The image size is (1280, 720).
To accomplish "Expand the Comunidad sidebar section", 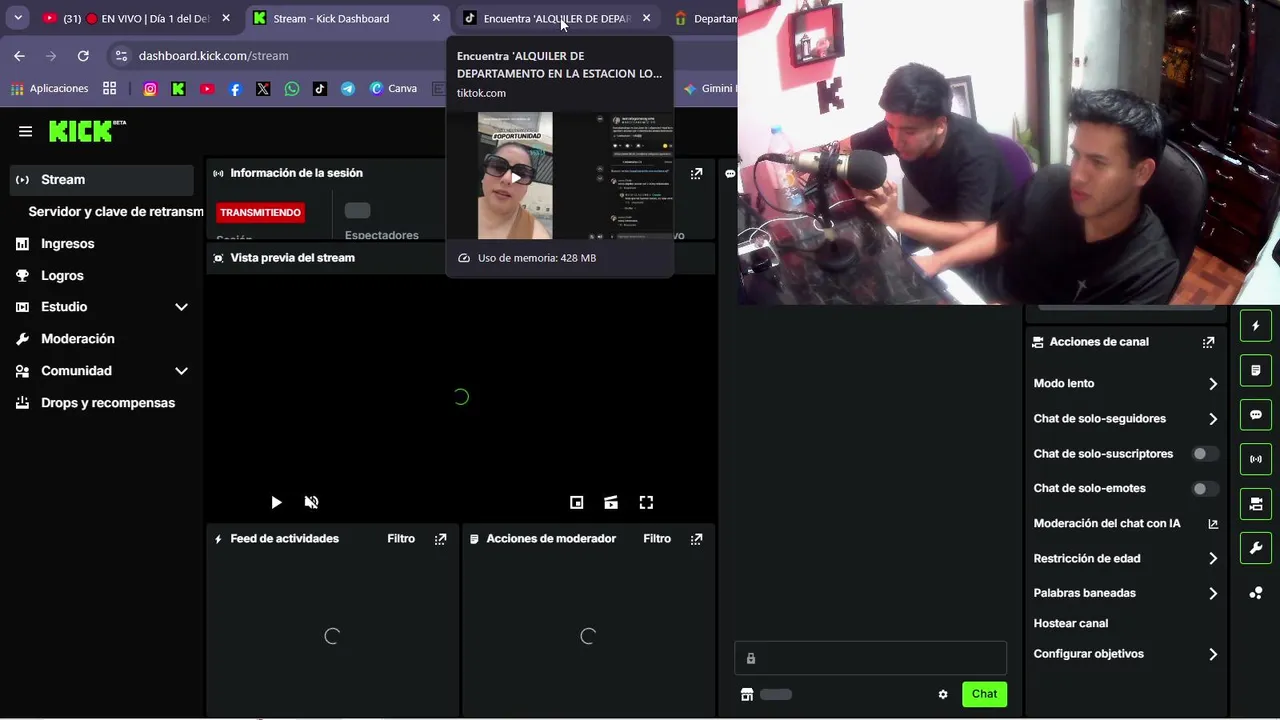I will (x=181, y=371).
